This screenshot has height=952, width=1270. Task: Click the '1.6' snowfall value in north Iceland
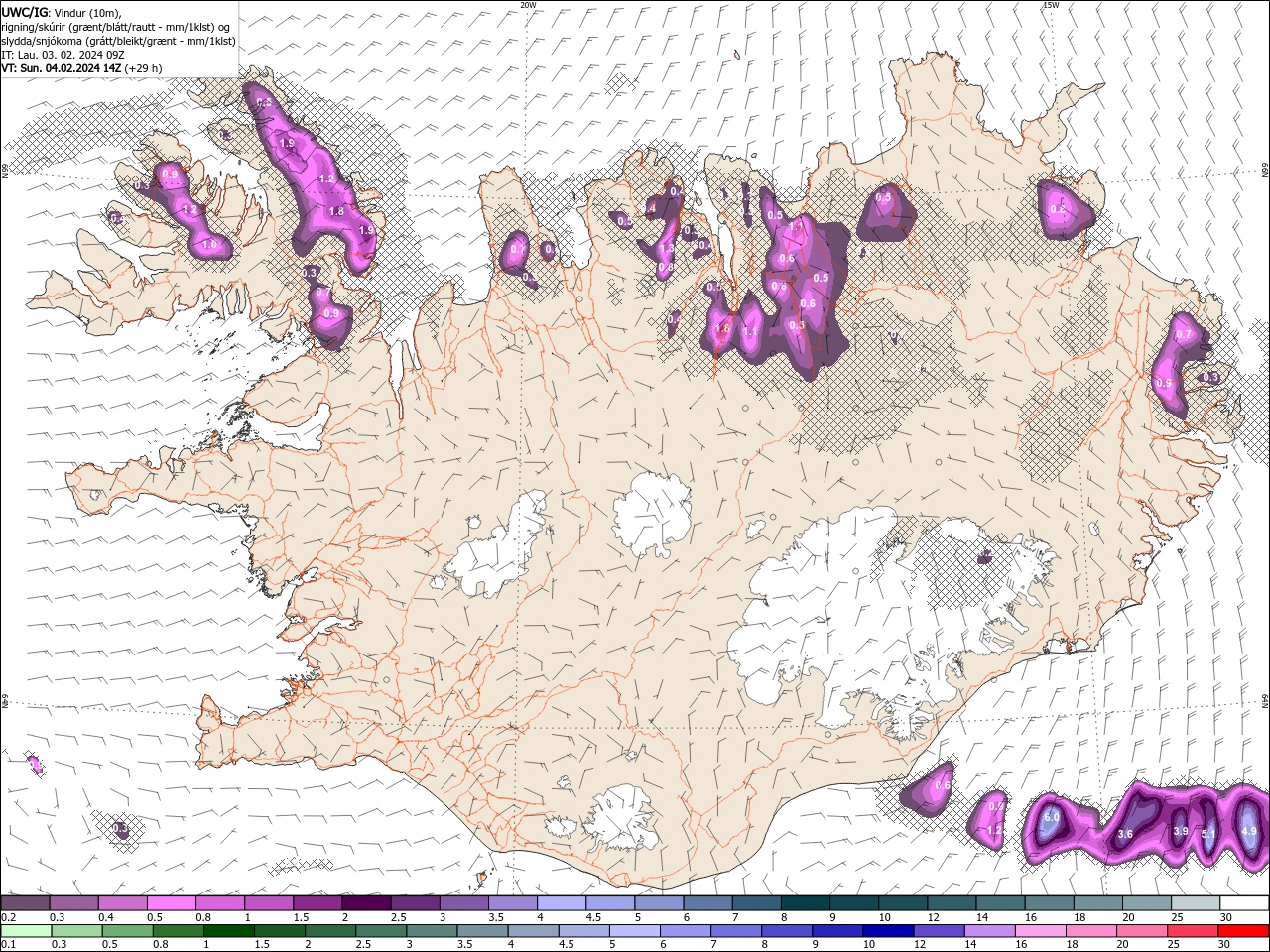(722, 328)
